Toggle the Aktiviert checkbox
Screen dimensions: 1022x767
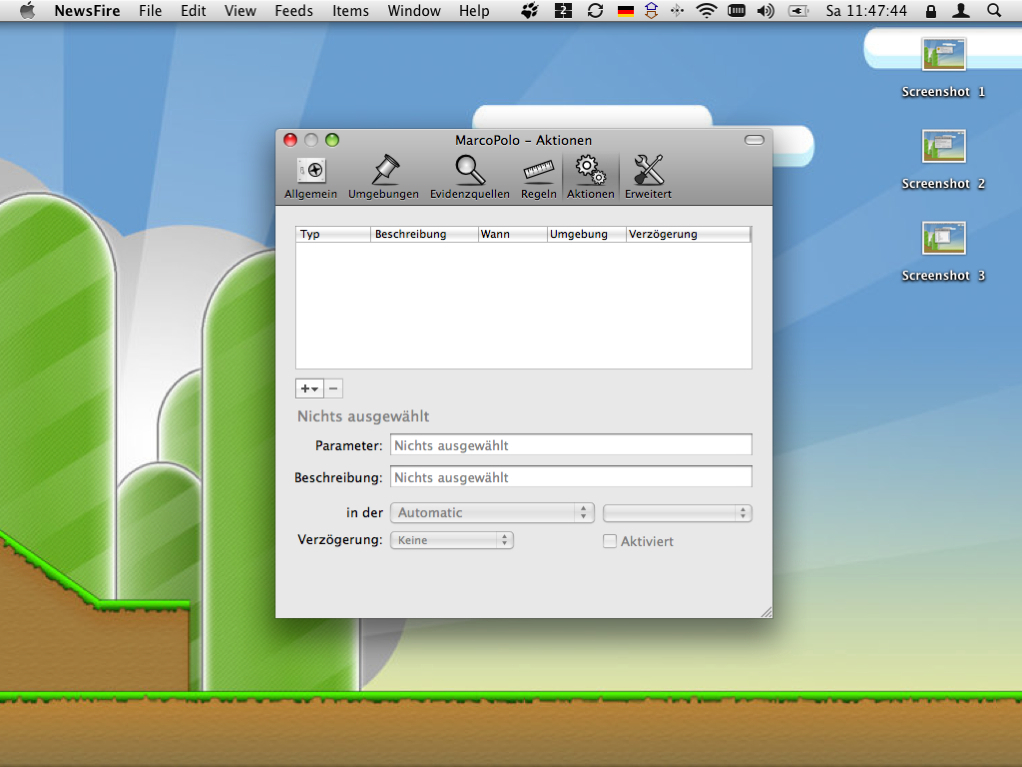point(609,541)
